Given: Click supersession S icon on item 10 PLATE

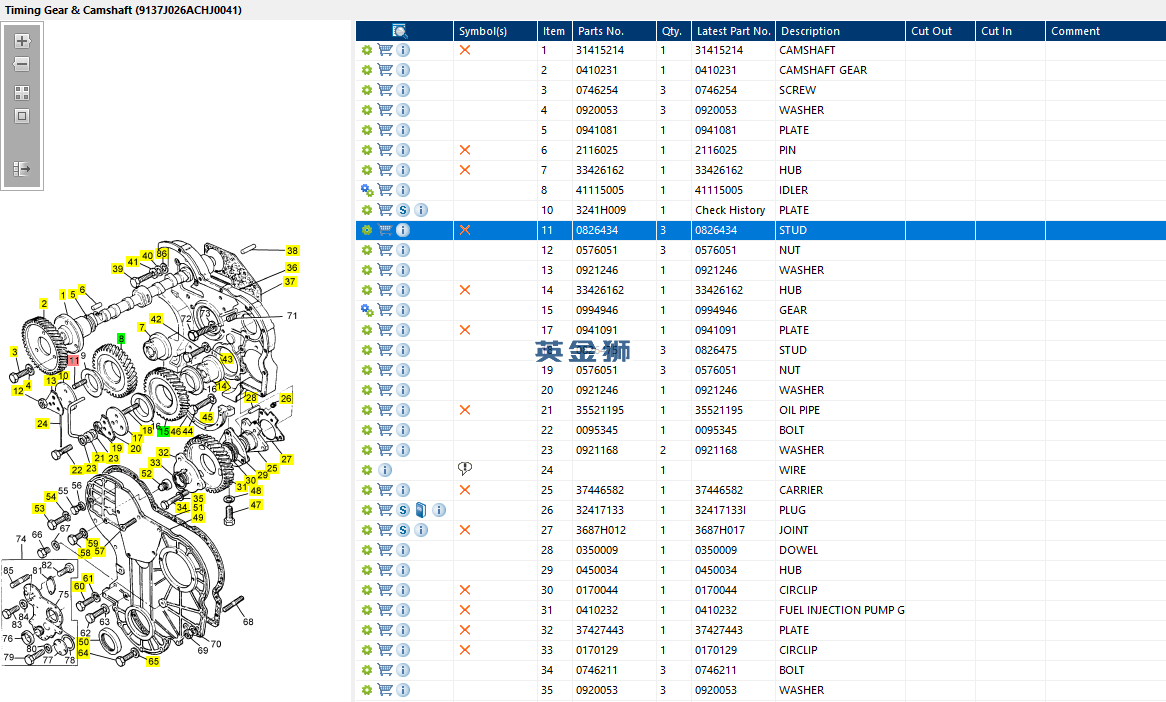Looking at the screenshot, I should [403, 210].
